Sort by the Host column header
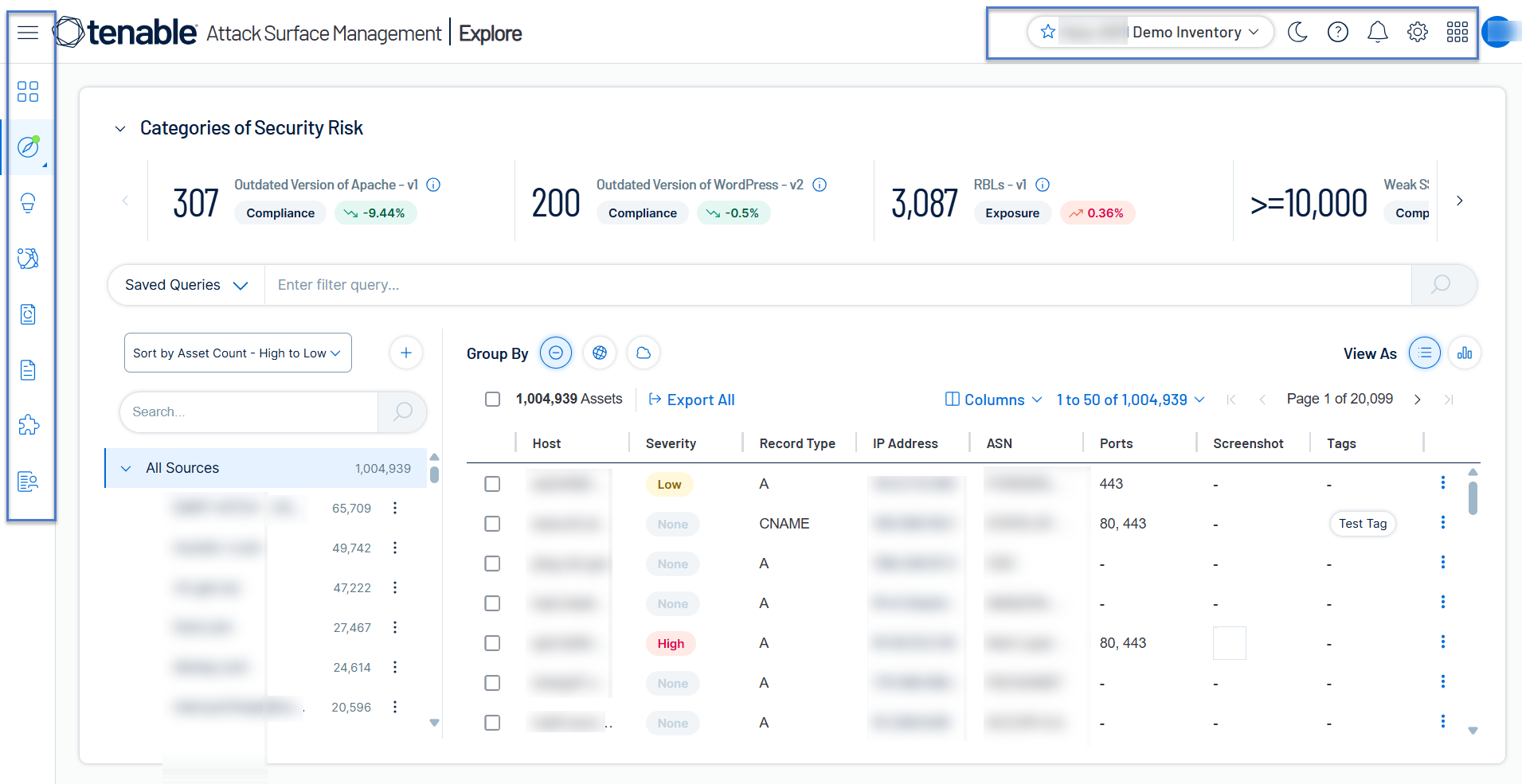Image resolution: width=1522 pixels, height=784 pixels. 546,443
